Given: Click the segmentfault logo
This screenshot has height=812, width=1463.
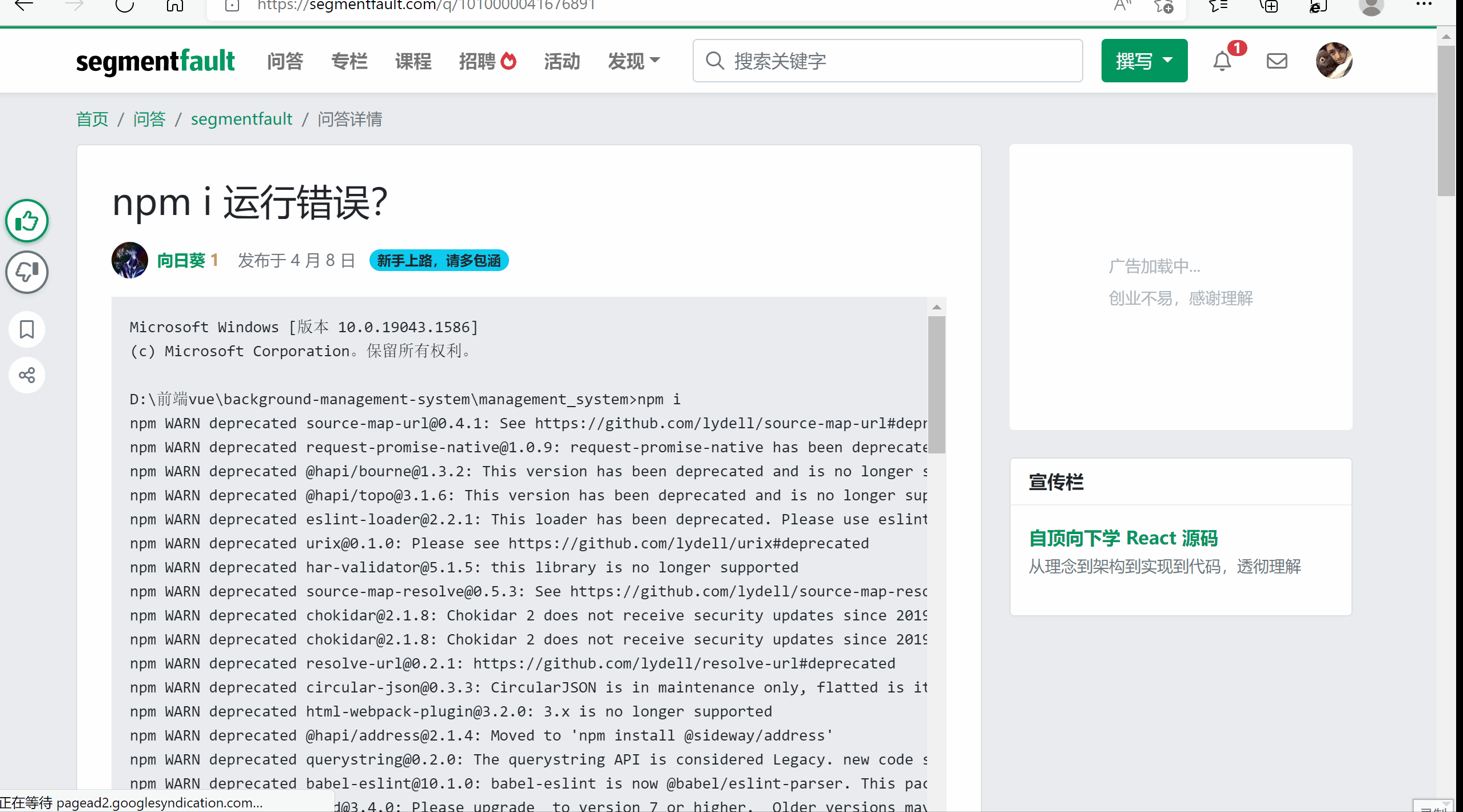Looking at the screenshot, I should (x=155, y=61).
